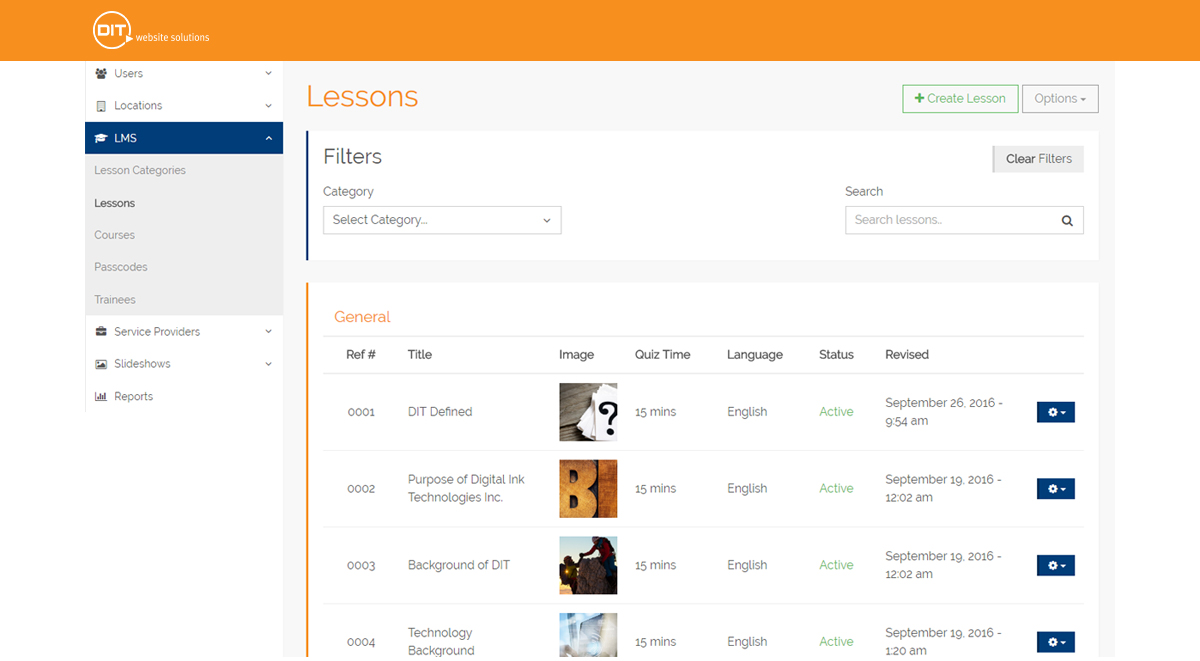
Task: Click the Language column header
Action: [x=755, y=355]
